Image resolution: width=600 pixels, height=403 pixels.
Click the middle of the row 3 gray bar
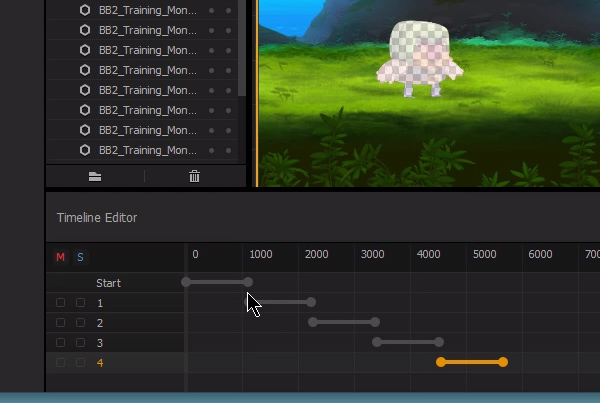(x=408, y=342)
